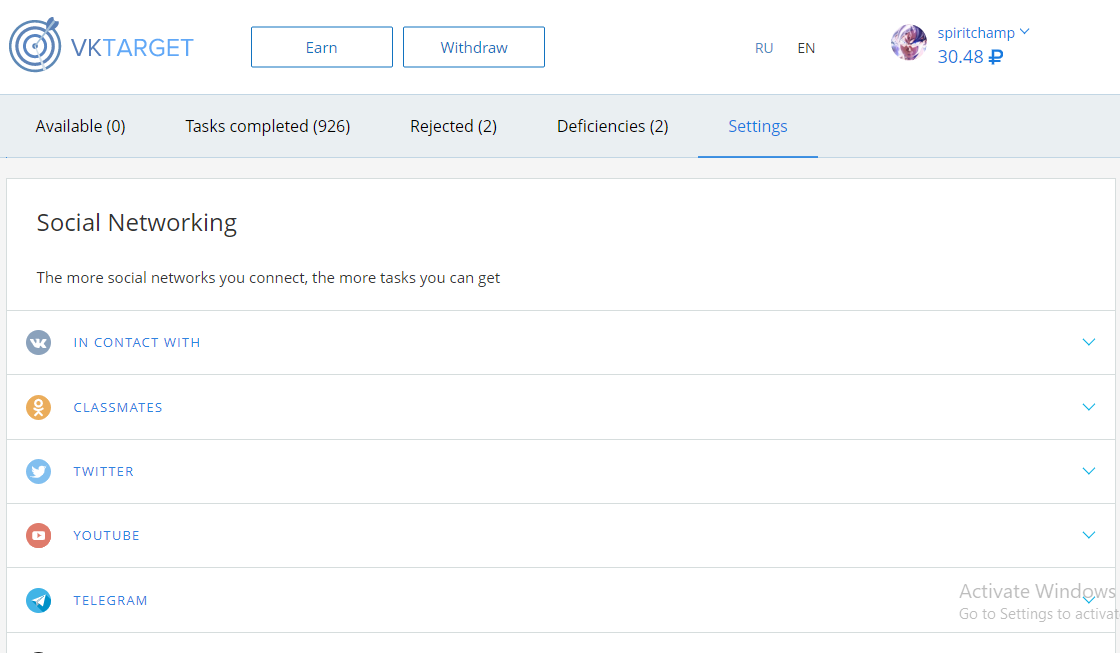Expand the TELEGRAM section chevron
The image size is (1120, 653).
1089,600
